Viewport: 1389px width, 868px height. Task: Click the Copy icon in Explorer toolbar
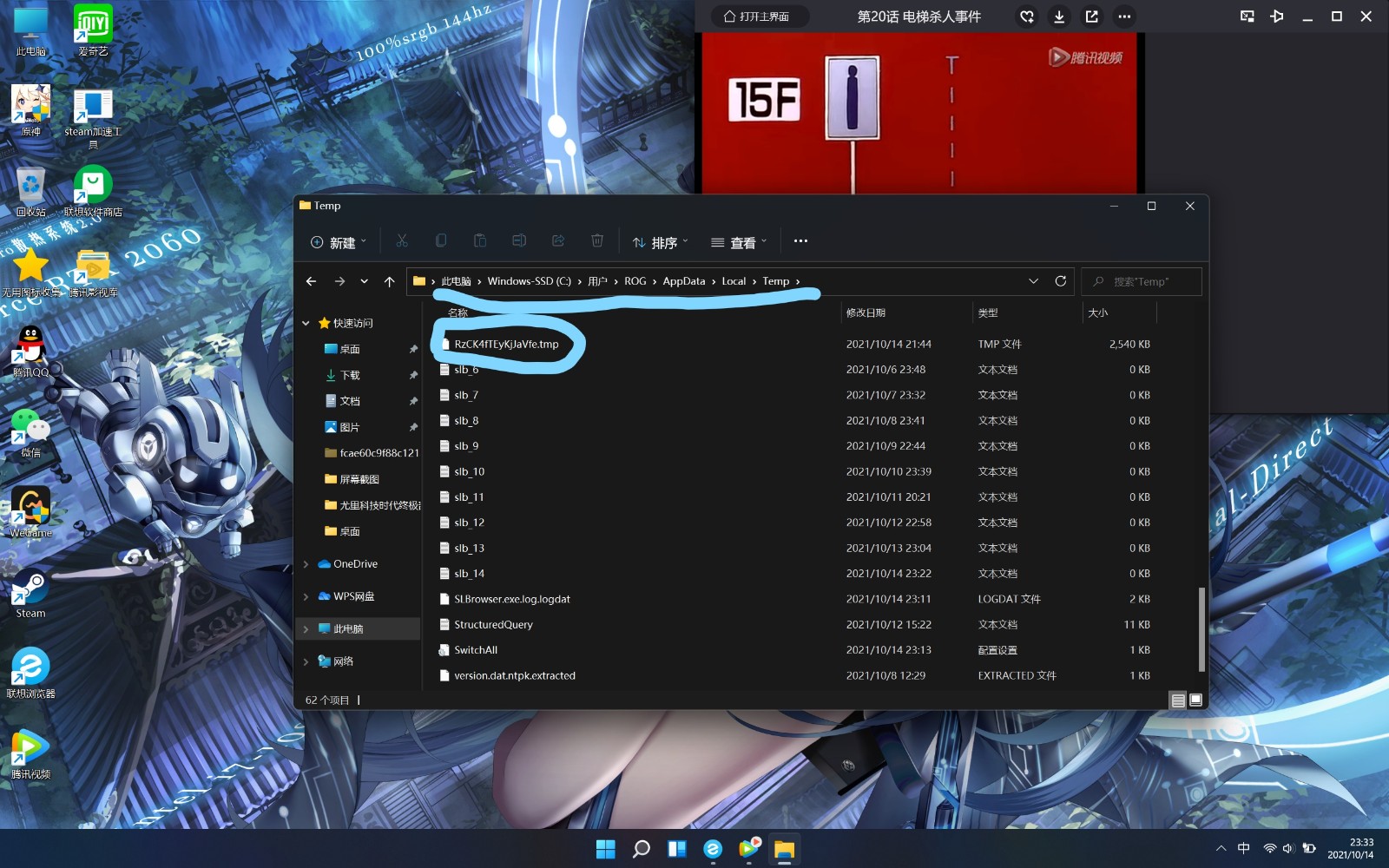[441, 241]
